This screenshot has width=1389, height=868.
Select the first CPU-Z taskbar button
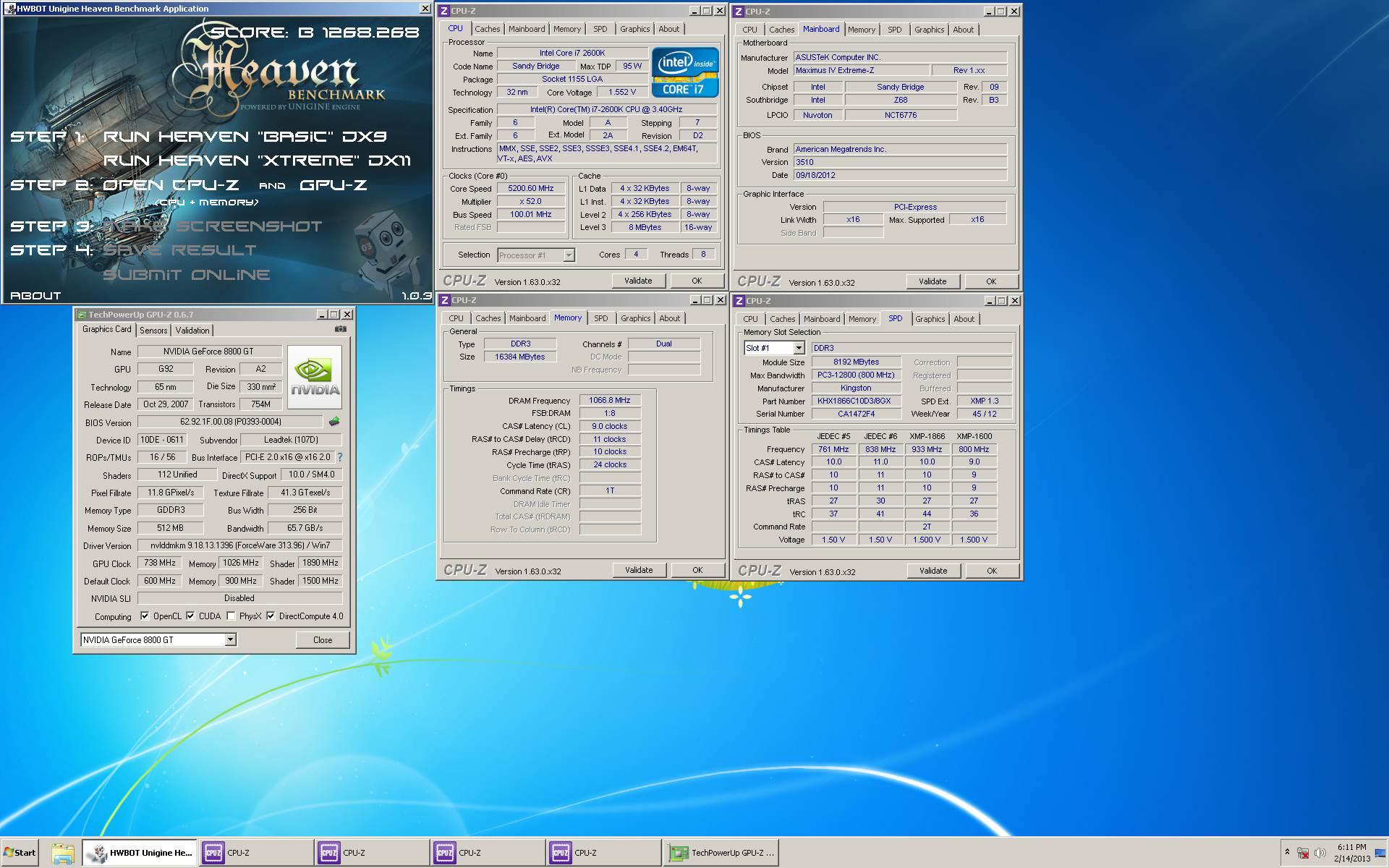256,853
